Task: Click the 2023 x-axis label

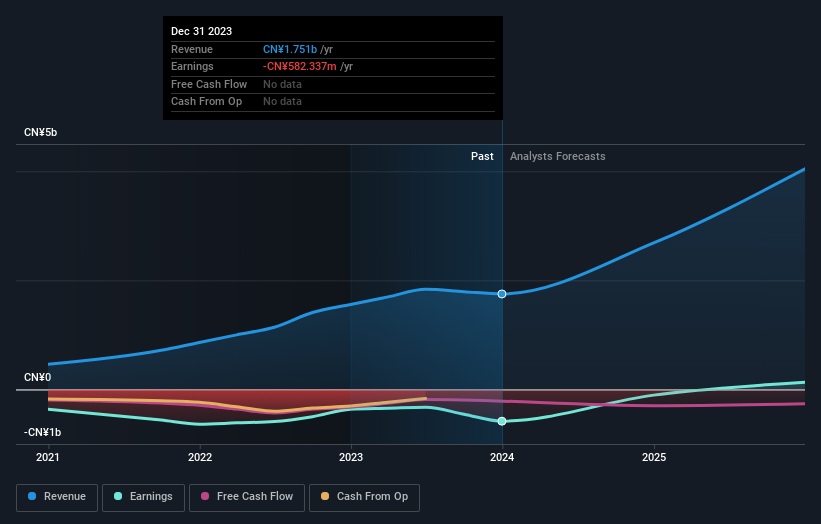Action: tap(351, 458)
